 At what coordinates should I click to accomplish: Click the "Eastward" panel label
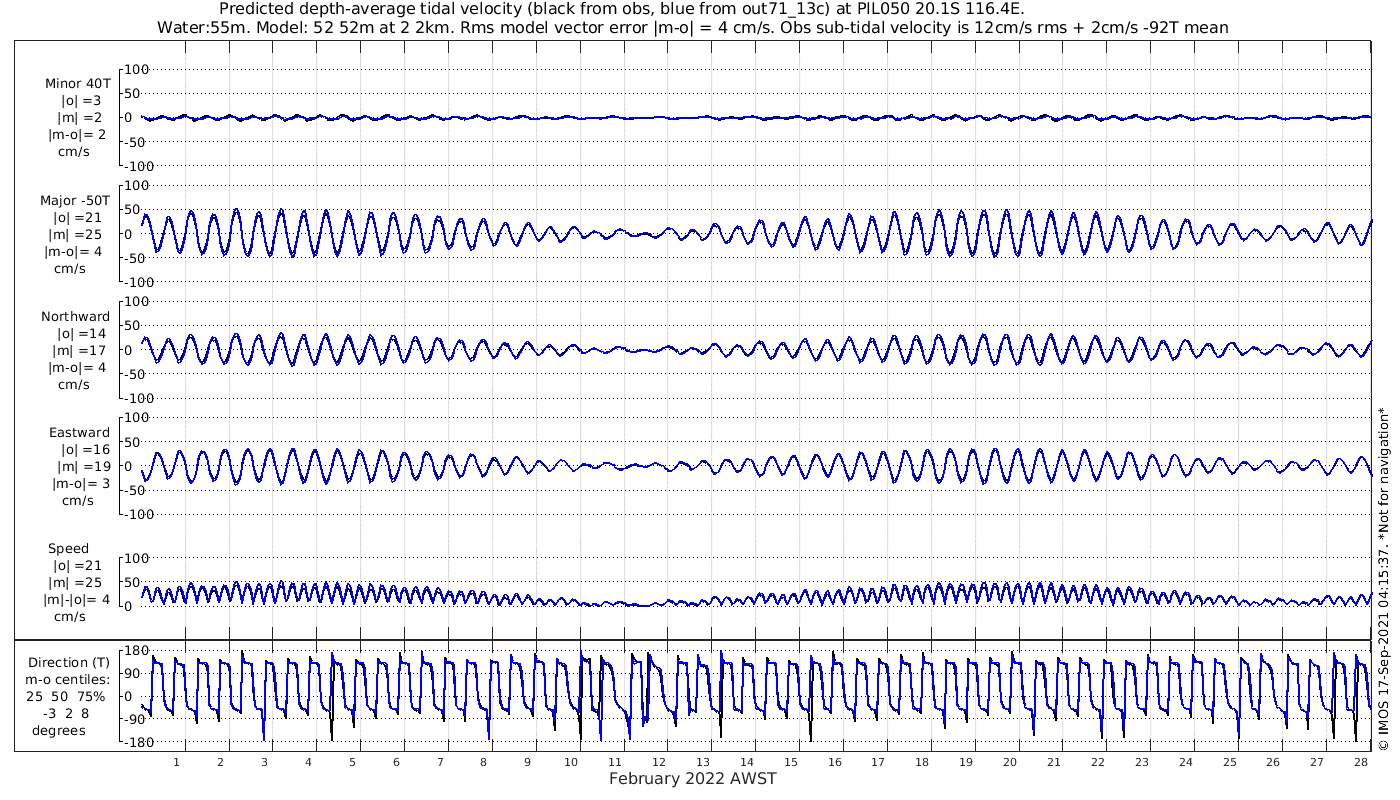pyautogui.click(x=79, y=433)
